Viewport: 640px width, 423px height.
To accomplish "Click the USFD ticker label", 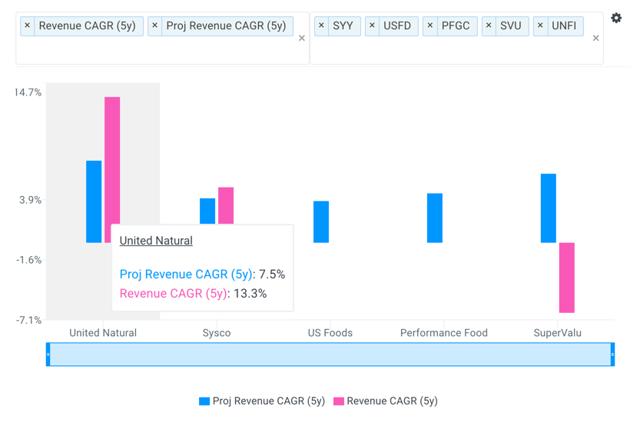I will [397, 26].
